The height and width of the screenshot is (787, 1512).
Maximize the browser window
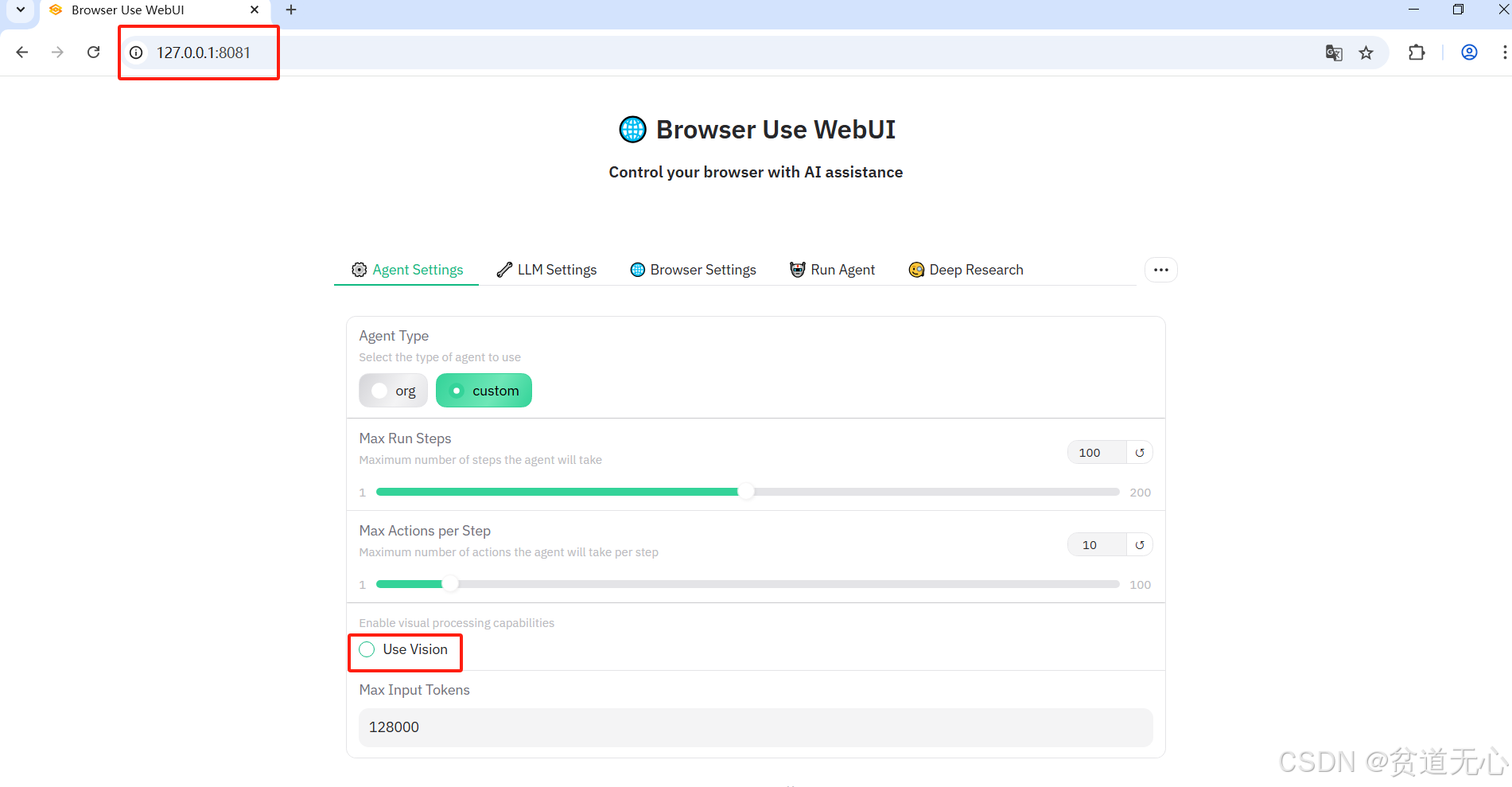(1458, 10)
